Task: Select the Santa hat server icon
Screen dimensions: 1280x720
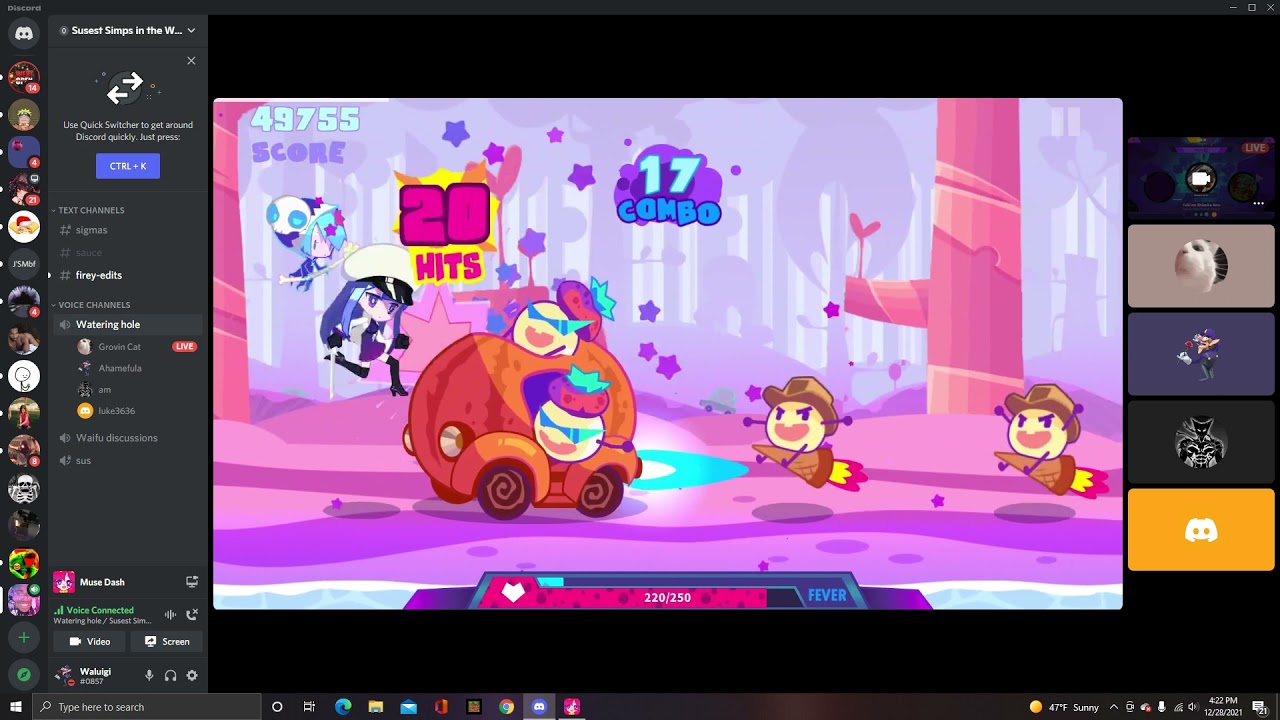Action: point(24,226)
